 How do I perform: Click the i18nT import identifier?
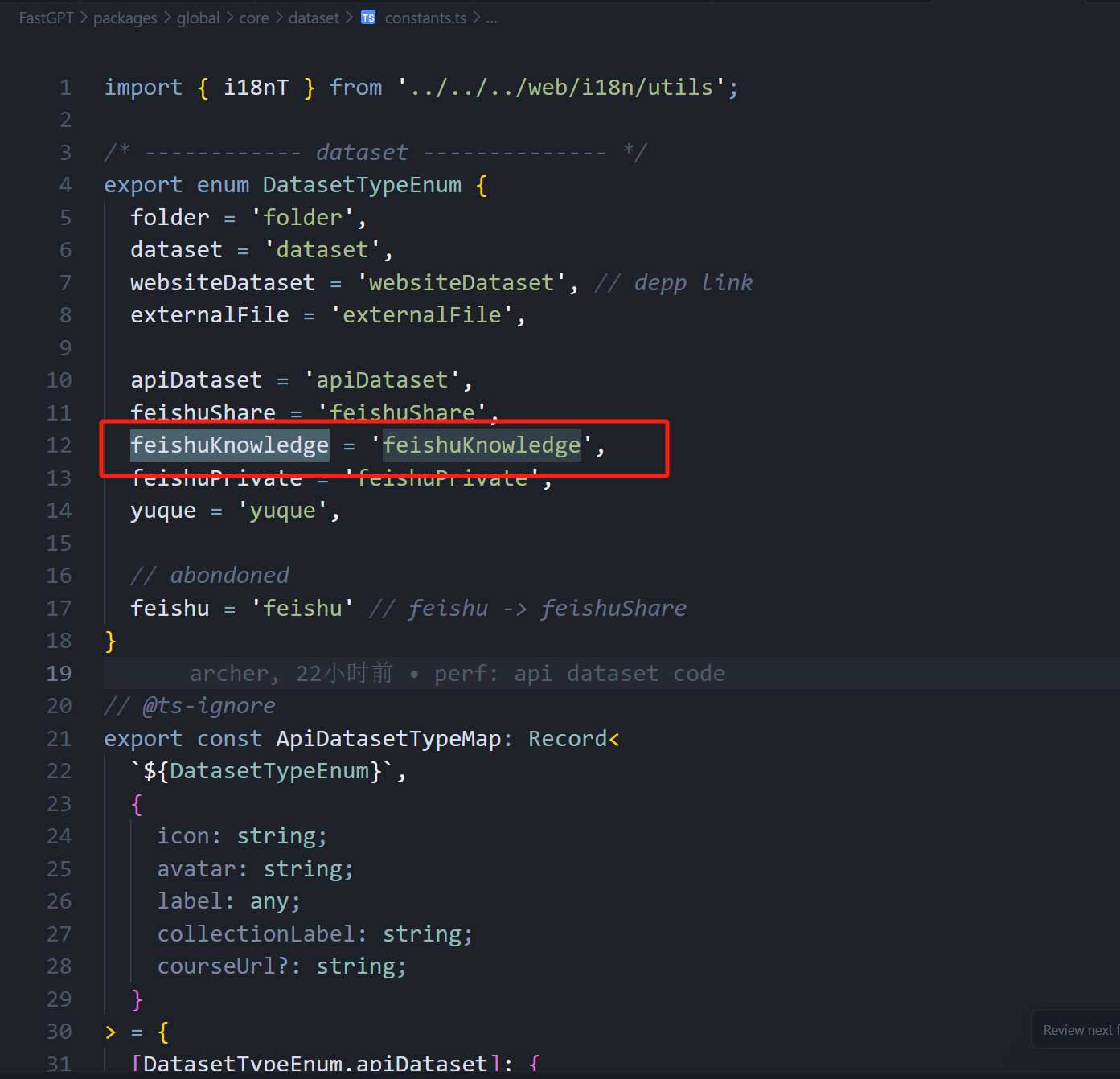pos(256,87)
